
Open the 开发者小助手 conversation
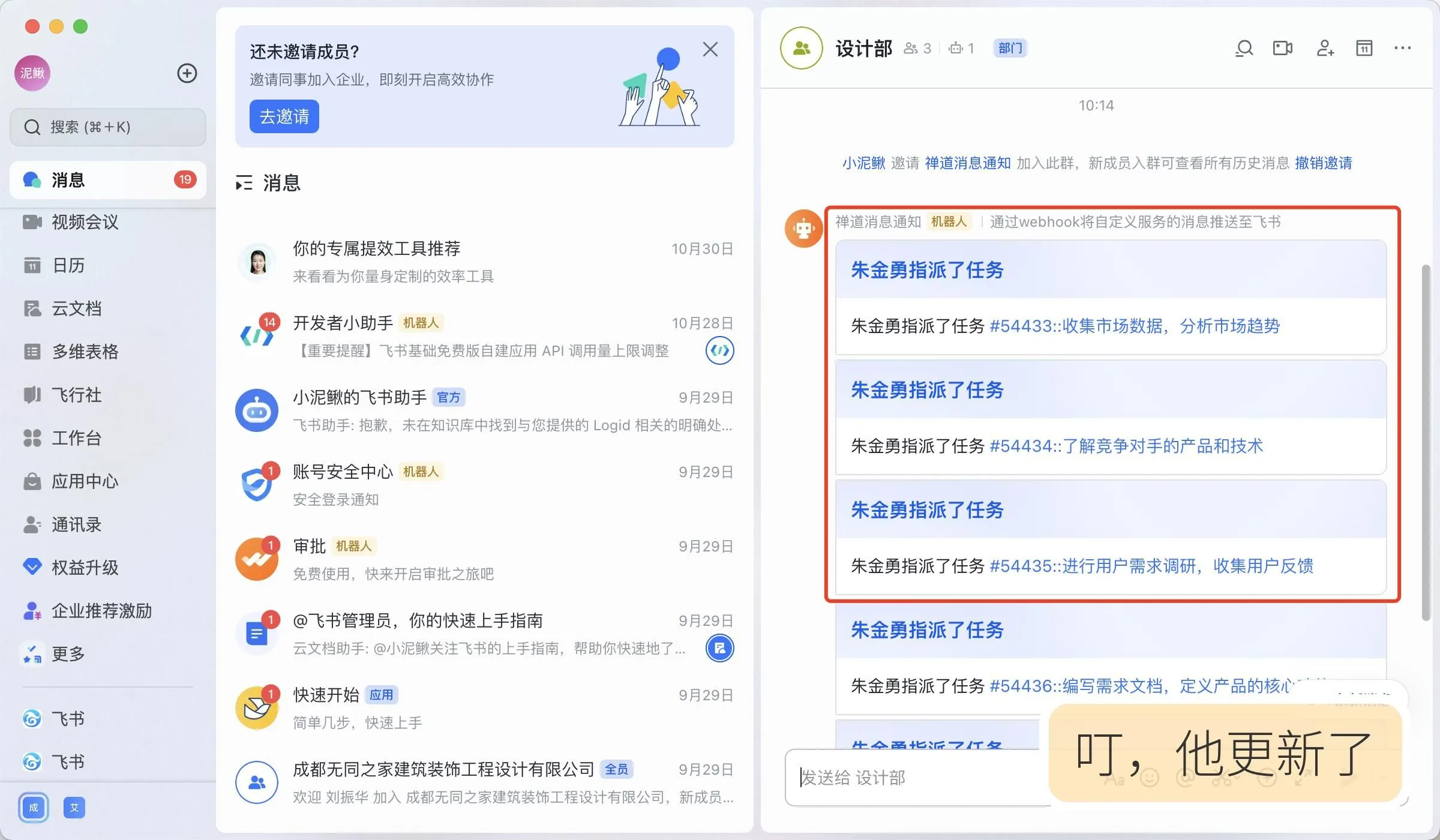(x=485, y=337)
